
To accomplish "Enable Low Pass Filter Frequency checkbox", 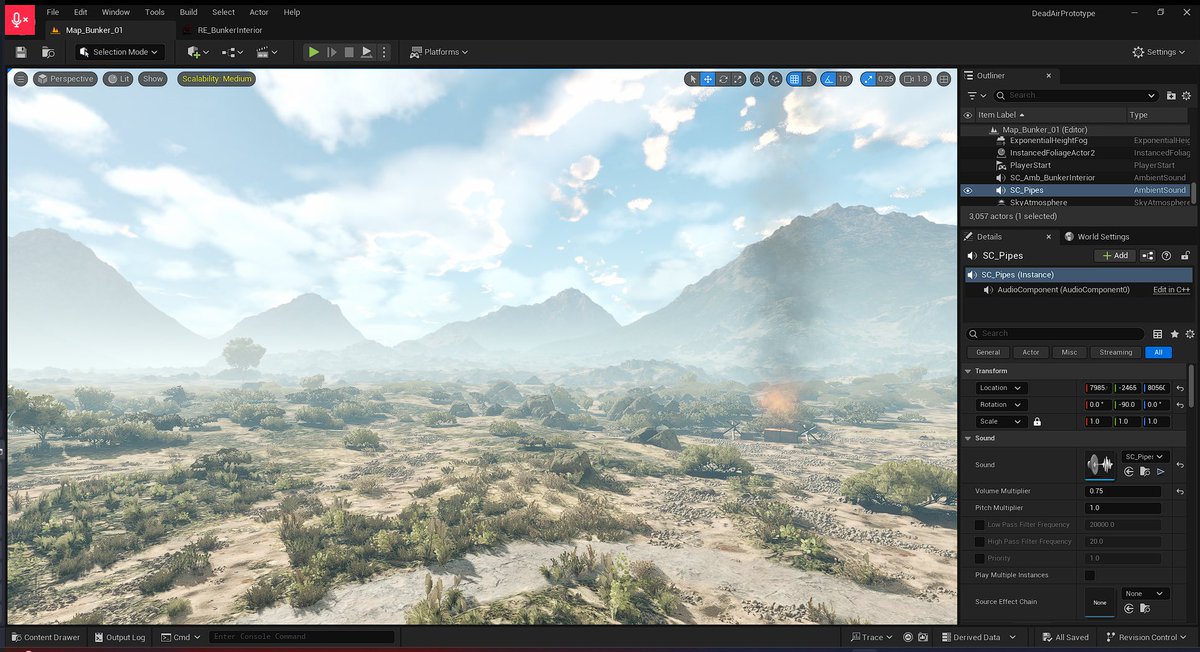I will 980,525.
